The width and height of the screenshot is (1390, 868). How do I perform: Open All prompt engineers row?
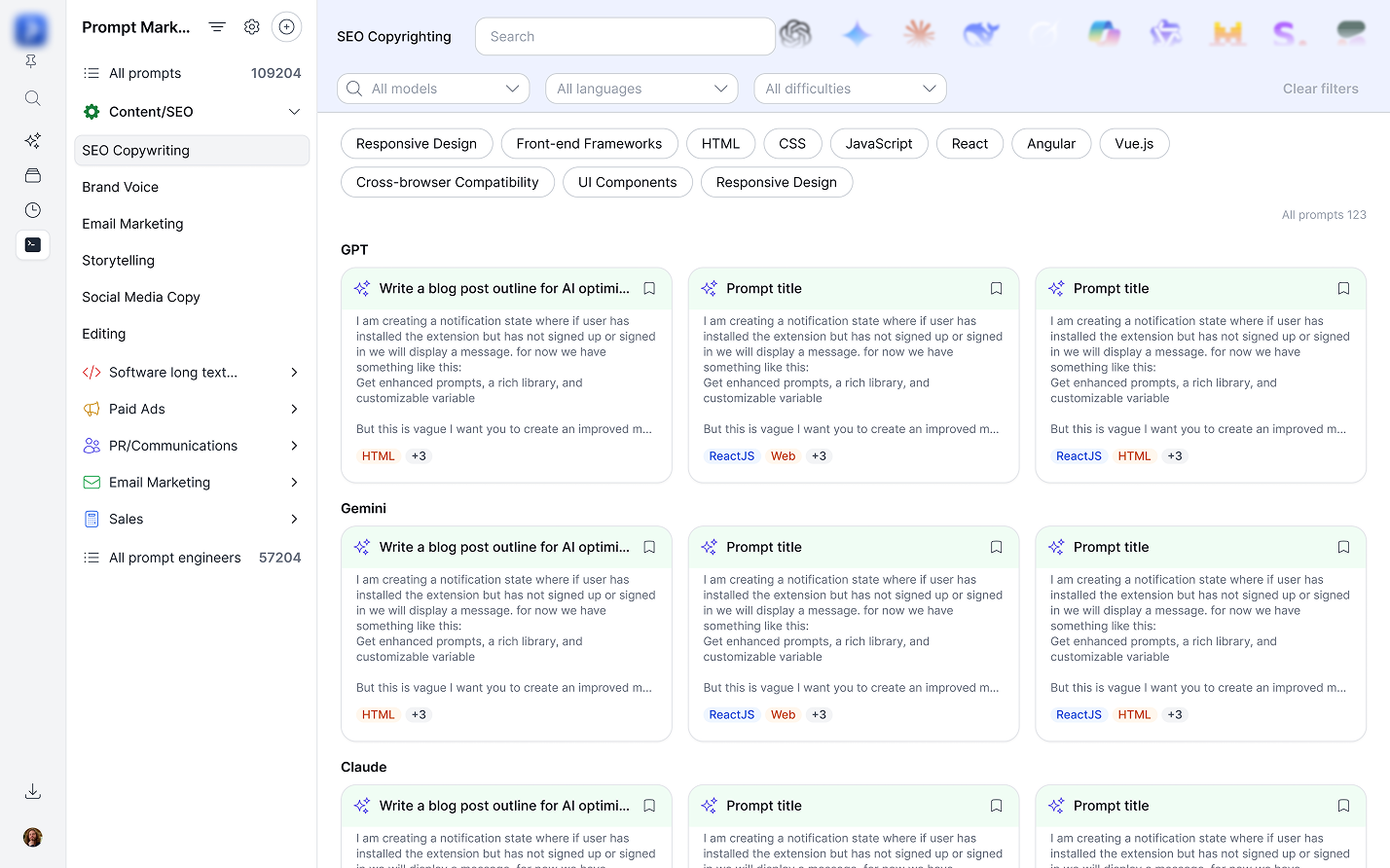point(192,558)
